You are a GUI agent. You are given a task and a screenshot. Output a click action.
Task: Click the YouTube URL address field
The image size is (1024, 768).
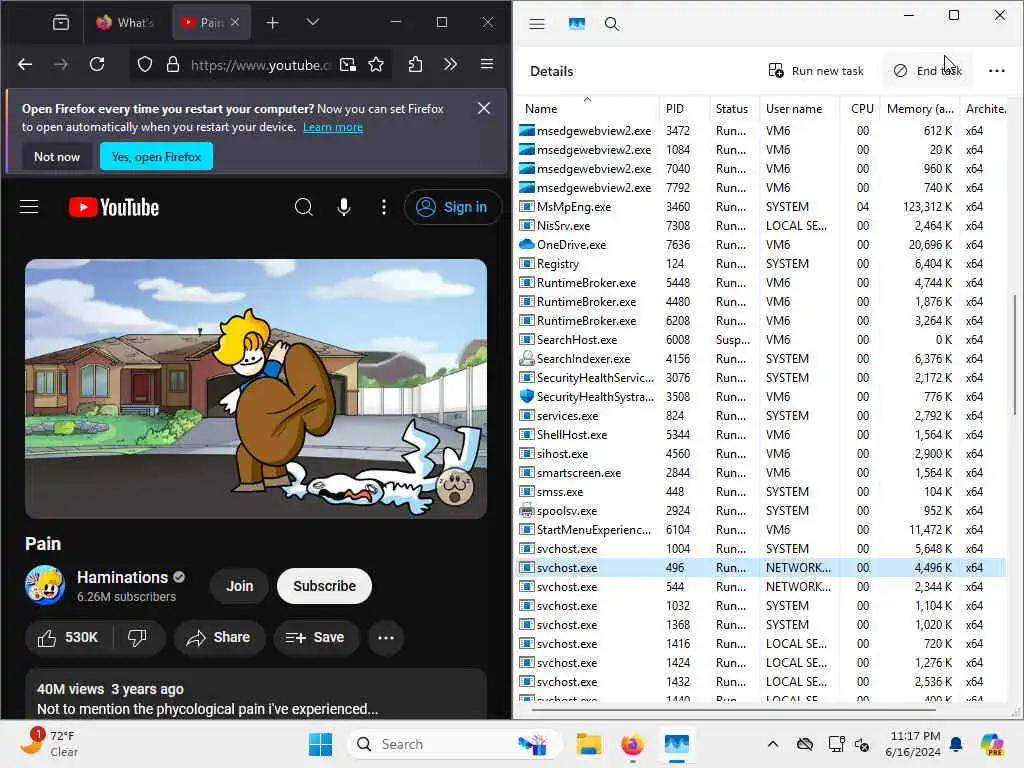[x=261, y=65]
